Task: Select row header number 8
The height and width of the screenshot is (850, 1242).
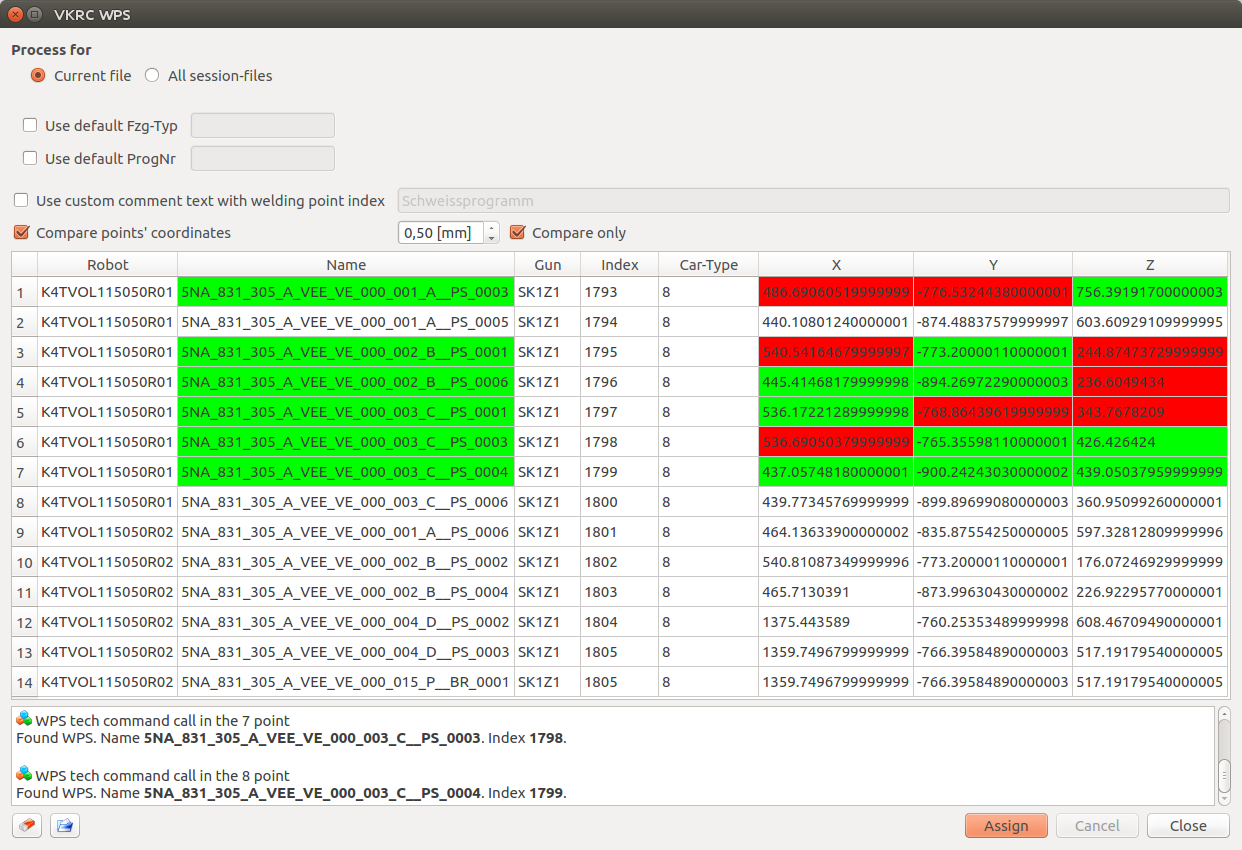Action: [x=25, y=502]
